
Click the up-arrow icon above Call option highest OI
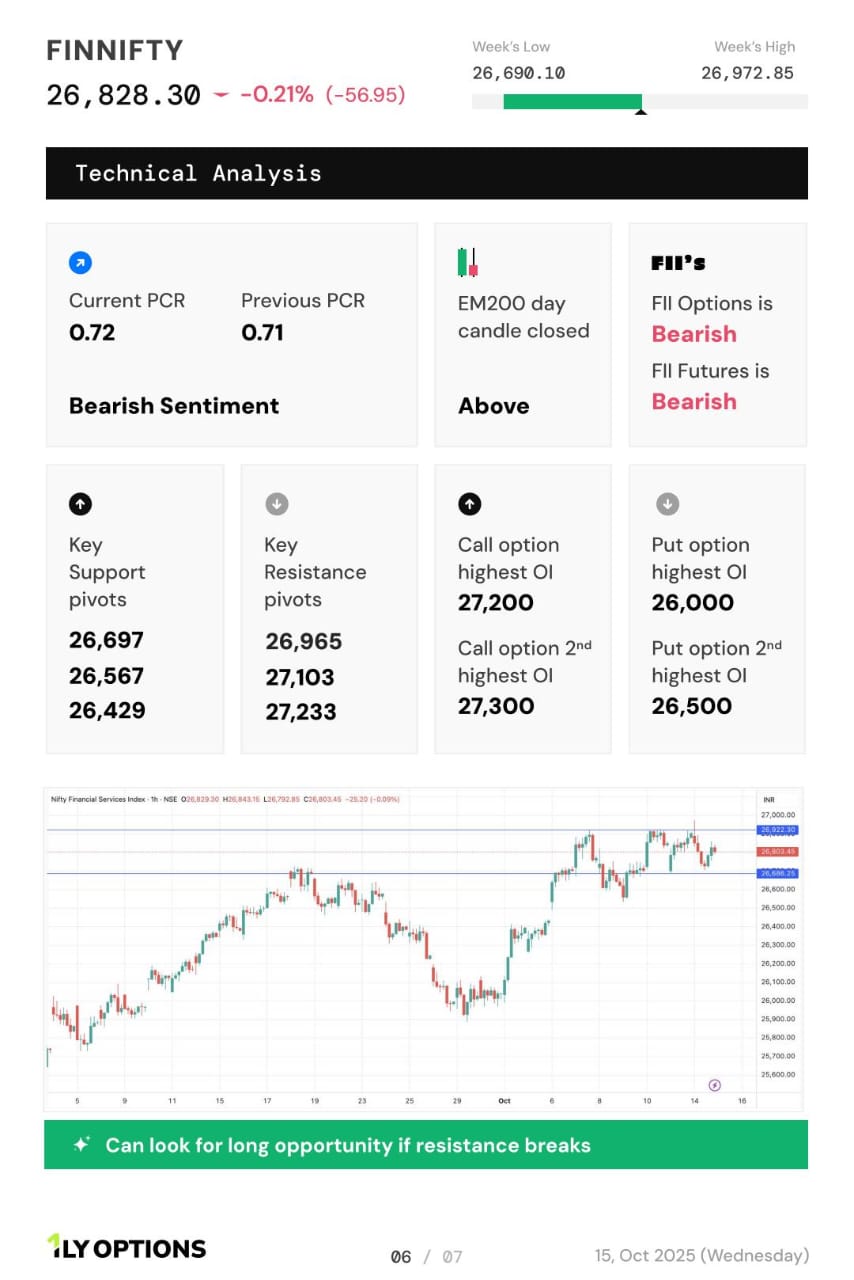(x=469, y=505)
